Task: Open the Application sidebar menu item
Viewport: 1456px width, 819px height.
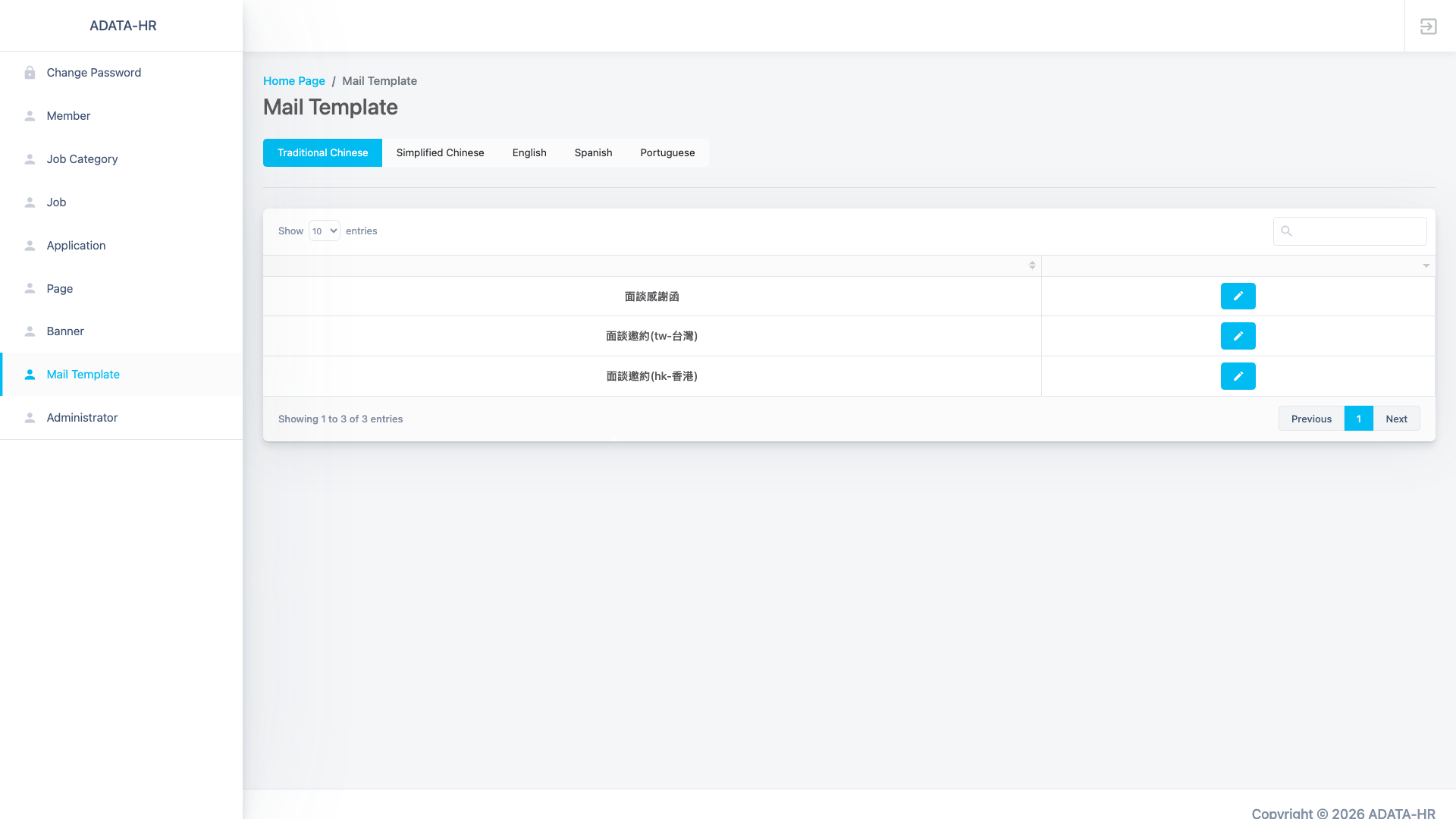Action: click(76, 246)
